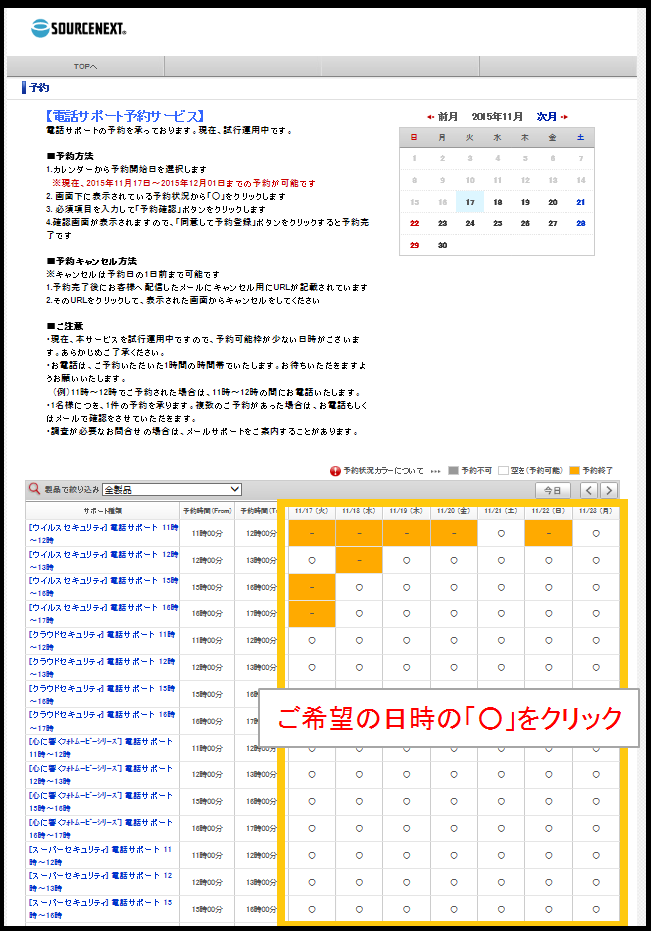Select November 17 in the calendar
The height and width of the screenshot is (931, 651).
pyautogui.click(x=469, y=202)
